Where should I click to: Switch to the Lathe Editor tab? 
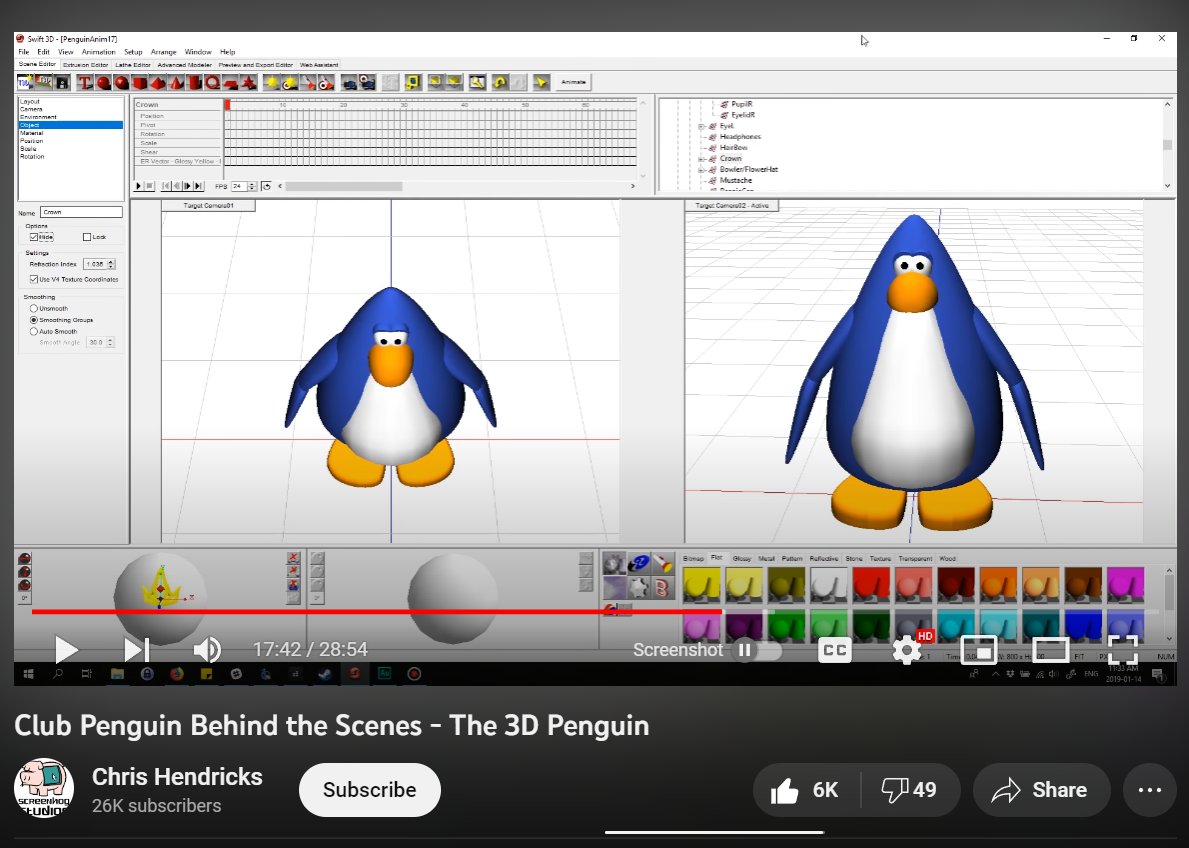point(133,65)
